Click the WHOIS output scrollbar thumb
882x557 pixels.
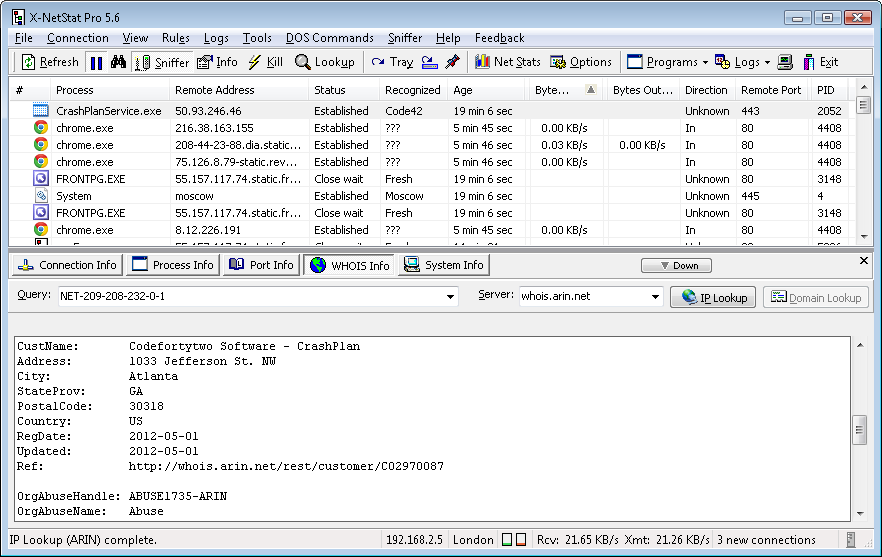(x=860, y=430)
